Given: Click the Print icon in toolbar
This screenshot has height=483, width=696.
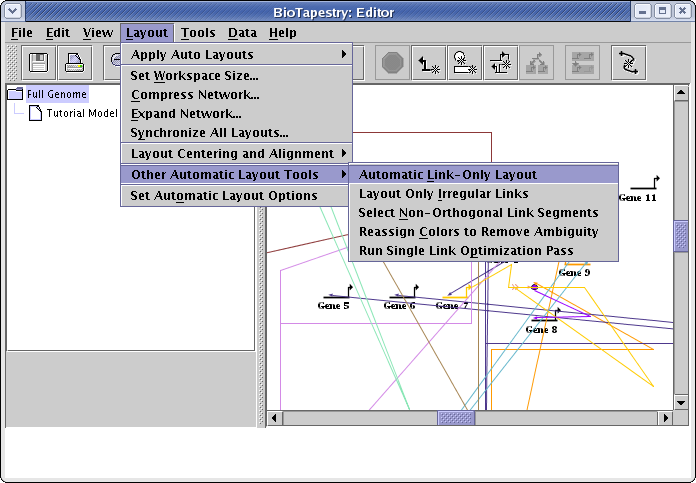Looking at the screenshot, I should click(x=75, y=63).
